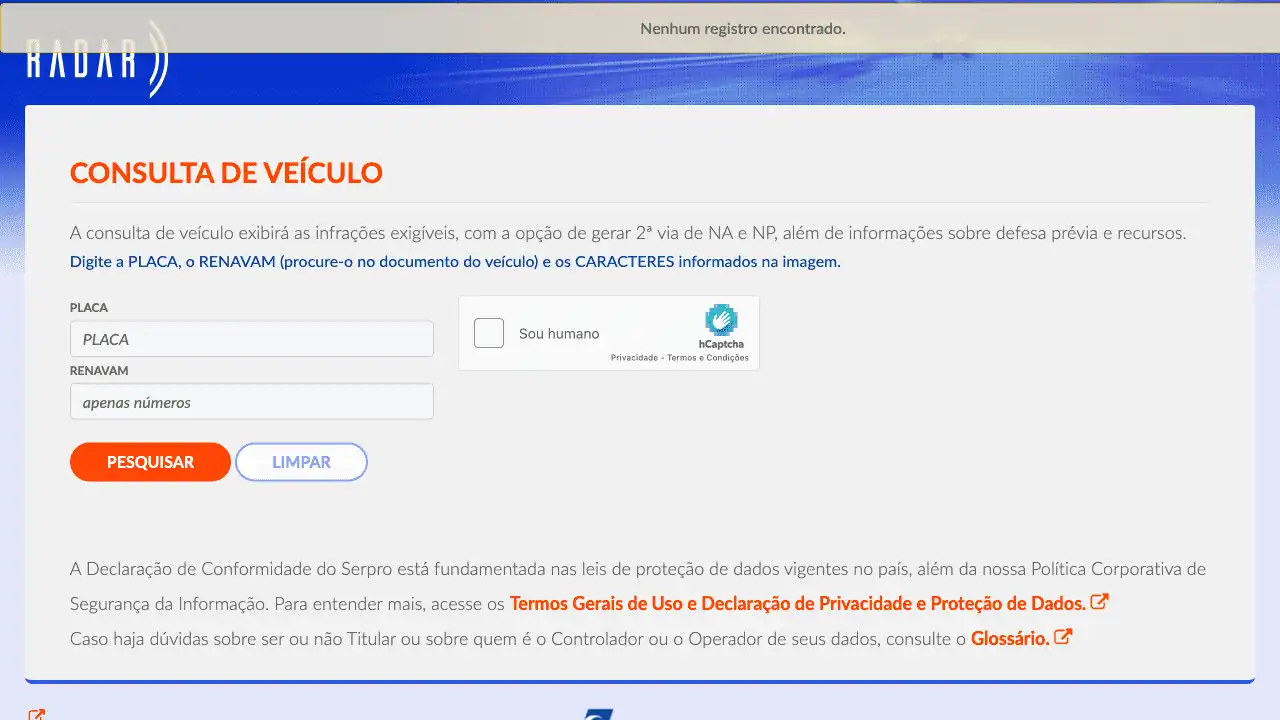Click the hCaptcha logo icon
Viewport: 1280px width, 720px height.
[720, 321]
